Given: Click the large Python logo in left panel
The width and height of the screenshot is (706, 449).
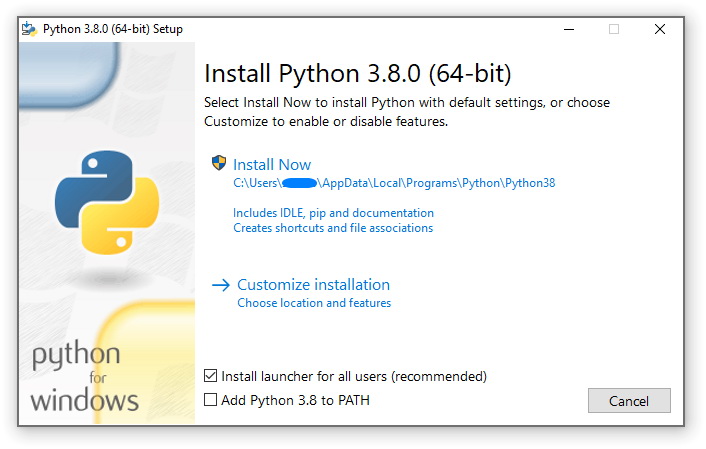Looking at the screenshot, I should point(107,200).
